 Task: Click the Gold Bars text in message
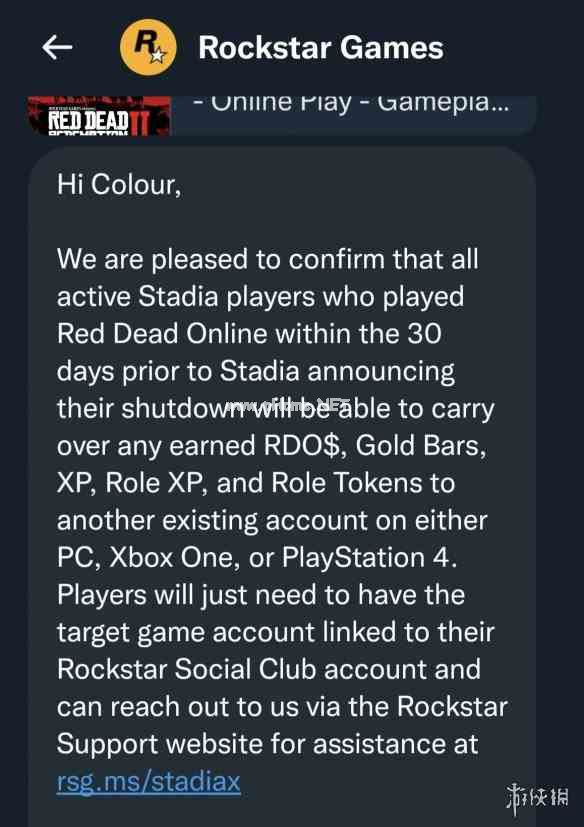click(420, 446)
